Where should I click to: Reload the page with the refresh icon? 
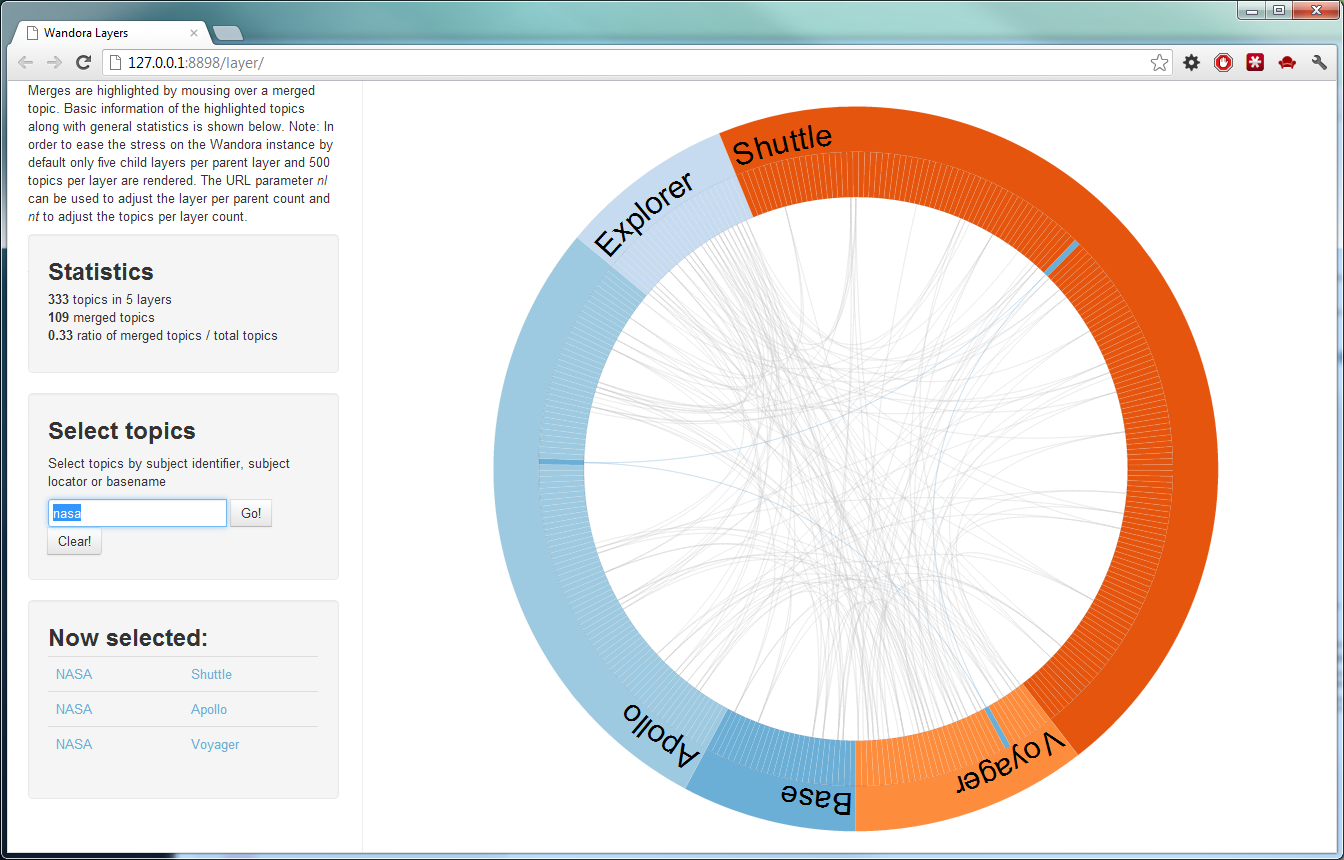(84, 63)
